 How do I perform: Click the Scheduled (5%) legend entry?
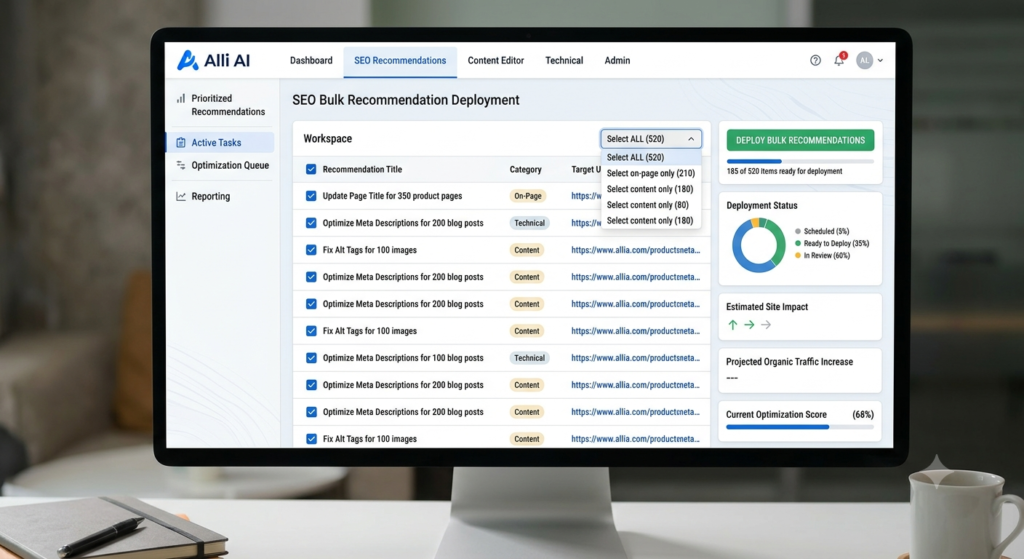click(822, 231)
